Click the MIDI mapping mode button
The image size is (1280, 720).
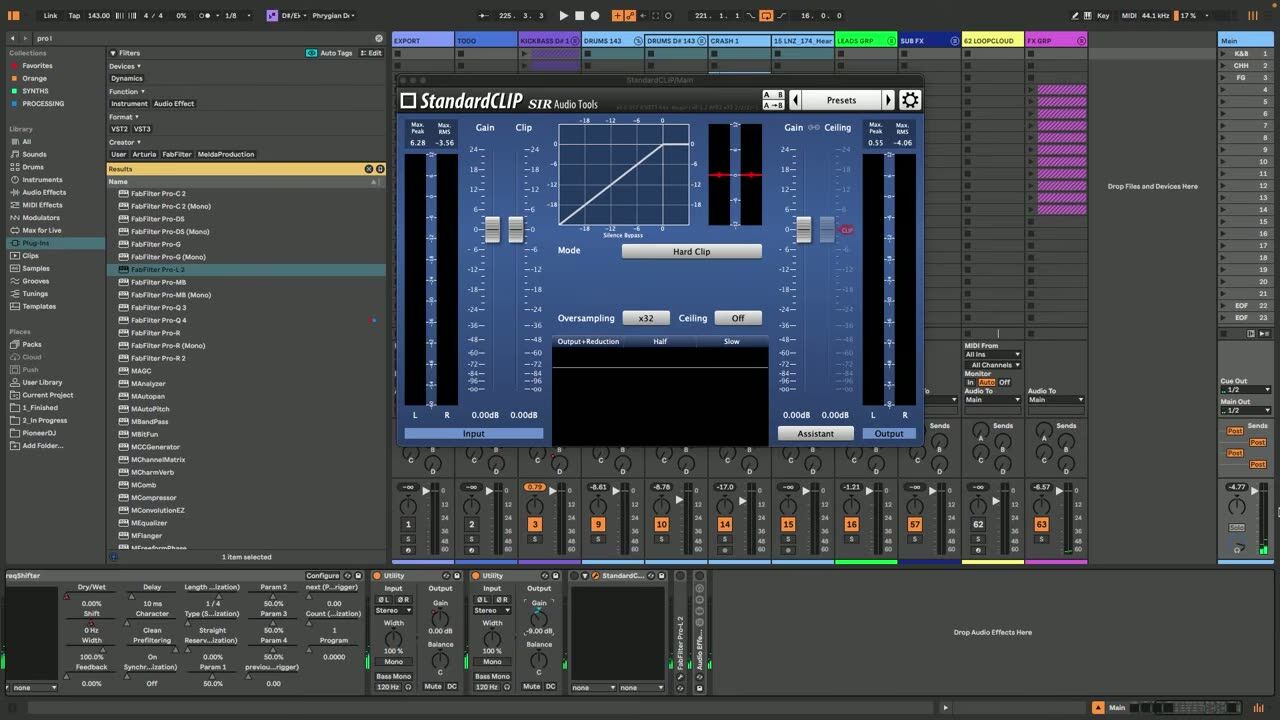pos(1128,16)
